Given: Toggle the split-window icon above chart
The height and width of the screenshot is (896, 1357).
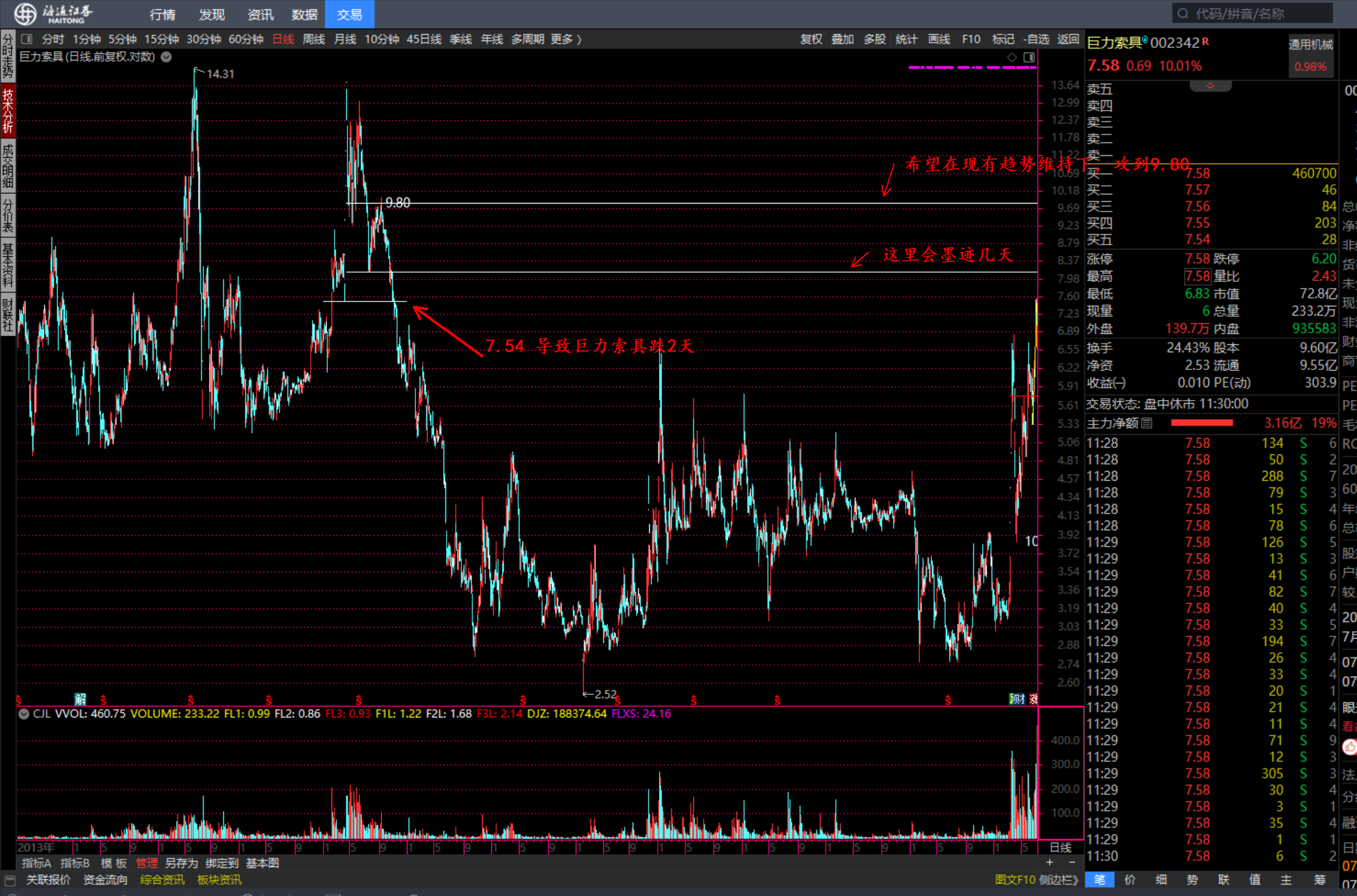Looking at the screenshot, I should coord(1029,57).
